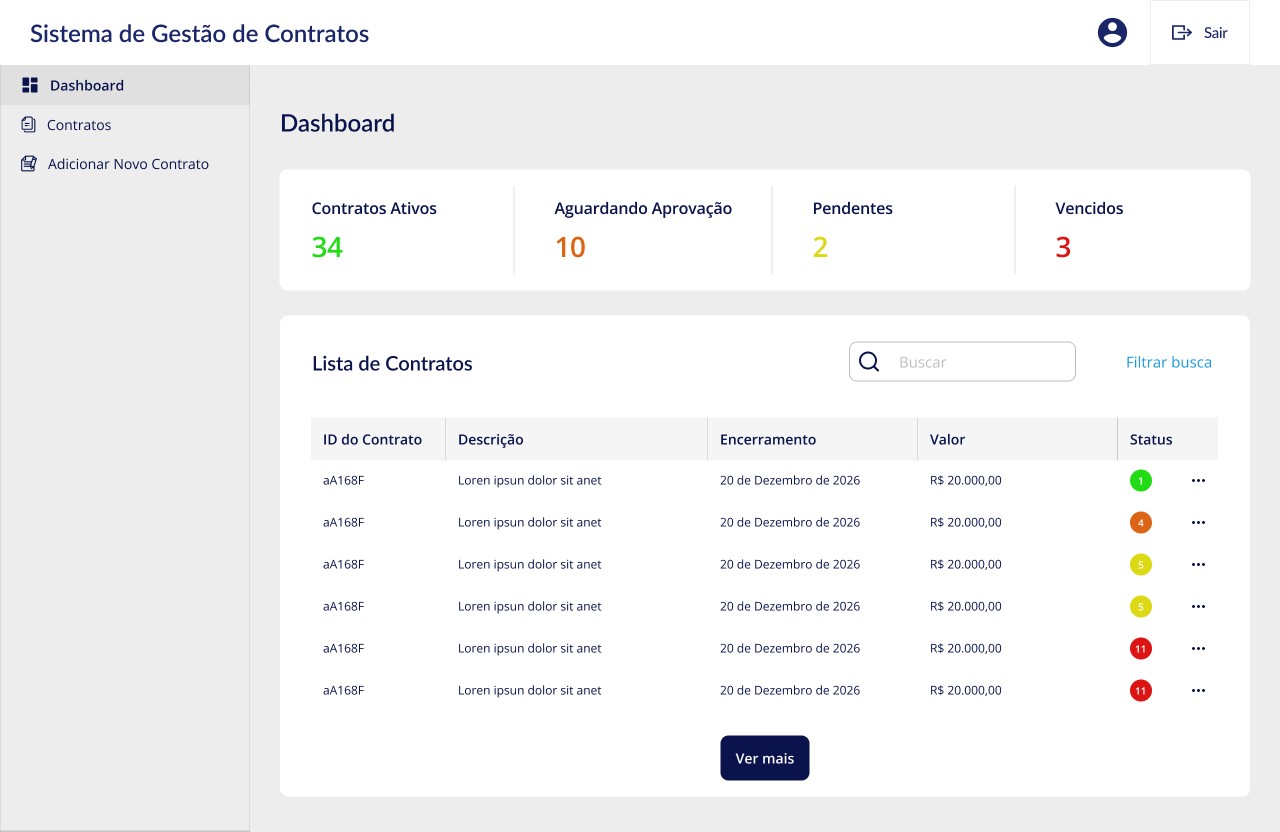Click the green status badge numbered 1

pyautogui.click(x=1141, y=481)
